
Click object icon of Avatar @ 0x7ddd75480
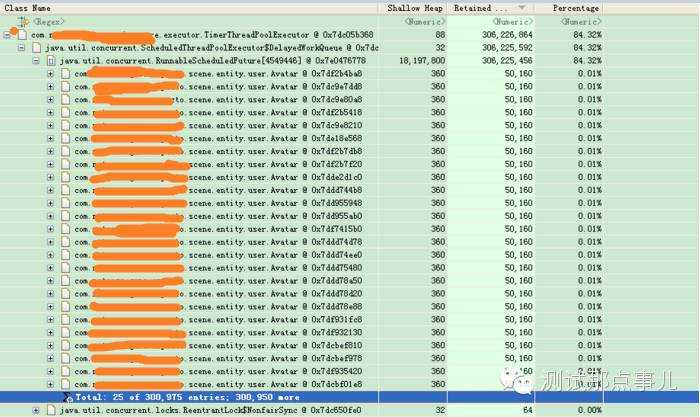(66, 267)
